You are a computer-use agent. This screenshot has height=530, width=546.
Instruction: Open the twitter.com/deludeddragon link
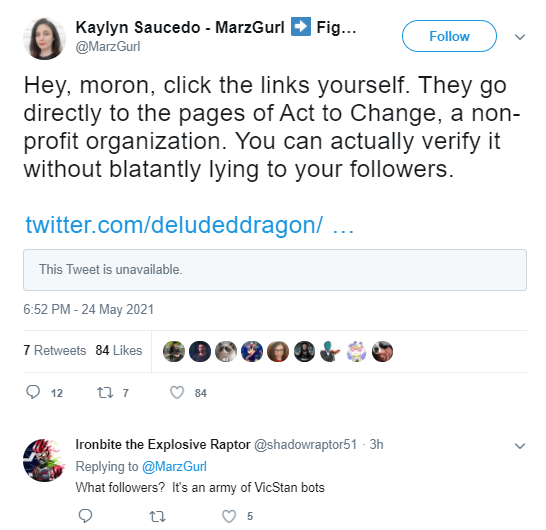point(190,225)
